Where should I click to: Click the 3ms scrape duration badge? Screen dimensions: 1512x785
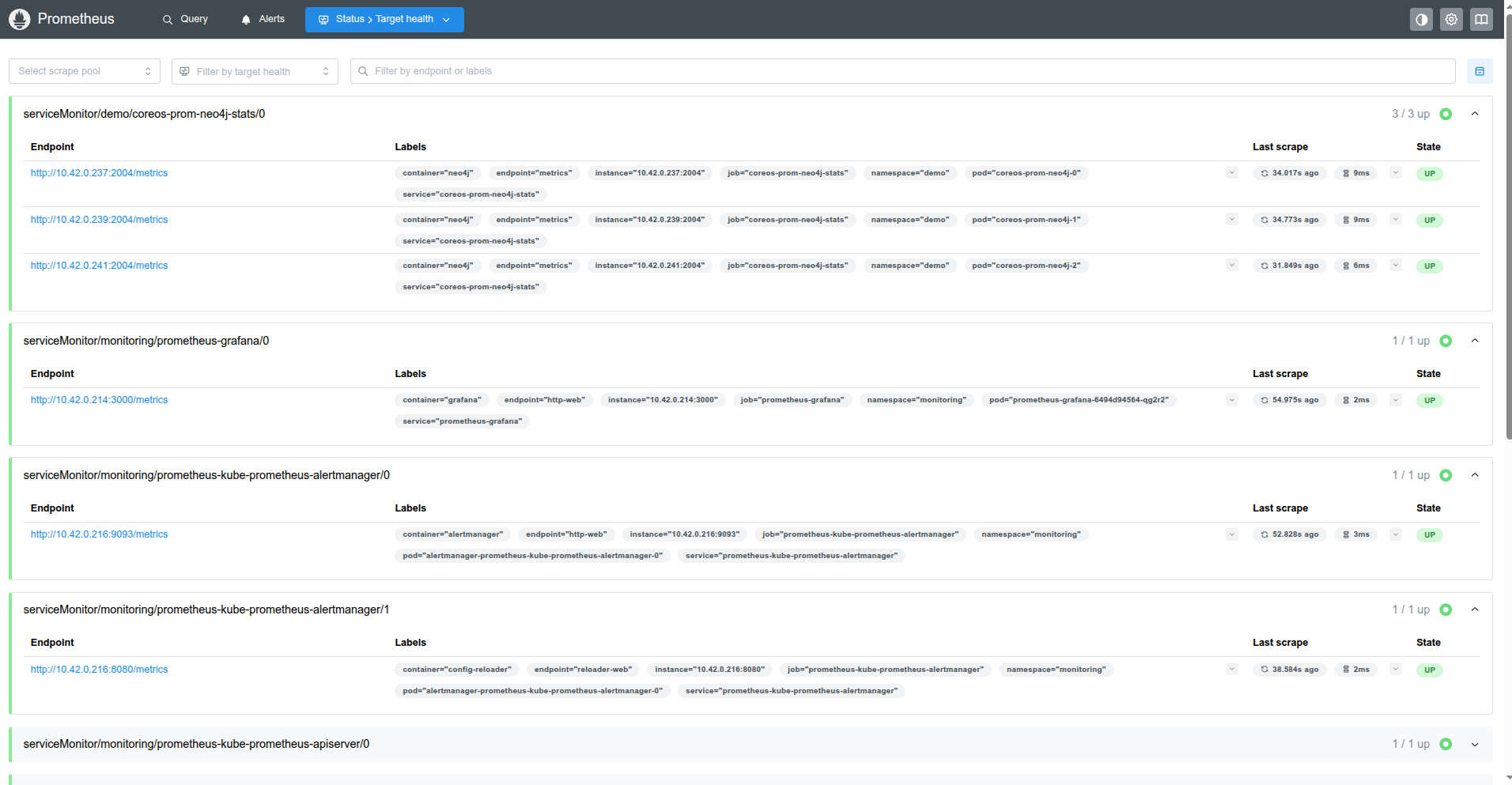pos(1355,534)
